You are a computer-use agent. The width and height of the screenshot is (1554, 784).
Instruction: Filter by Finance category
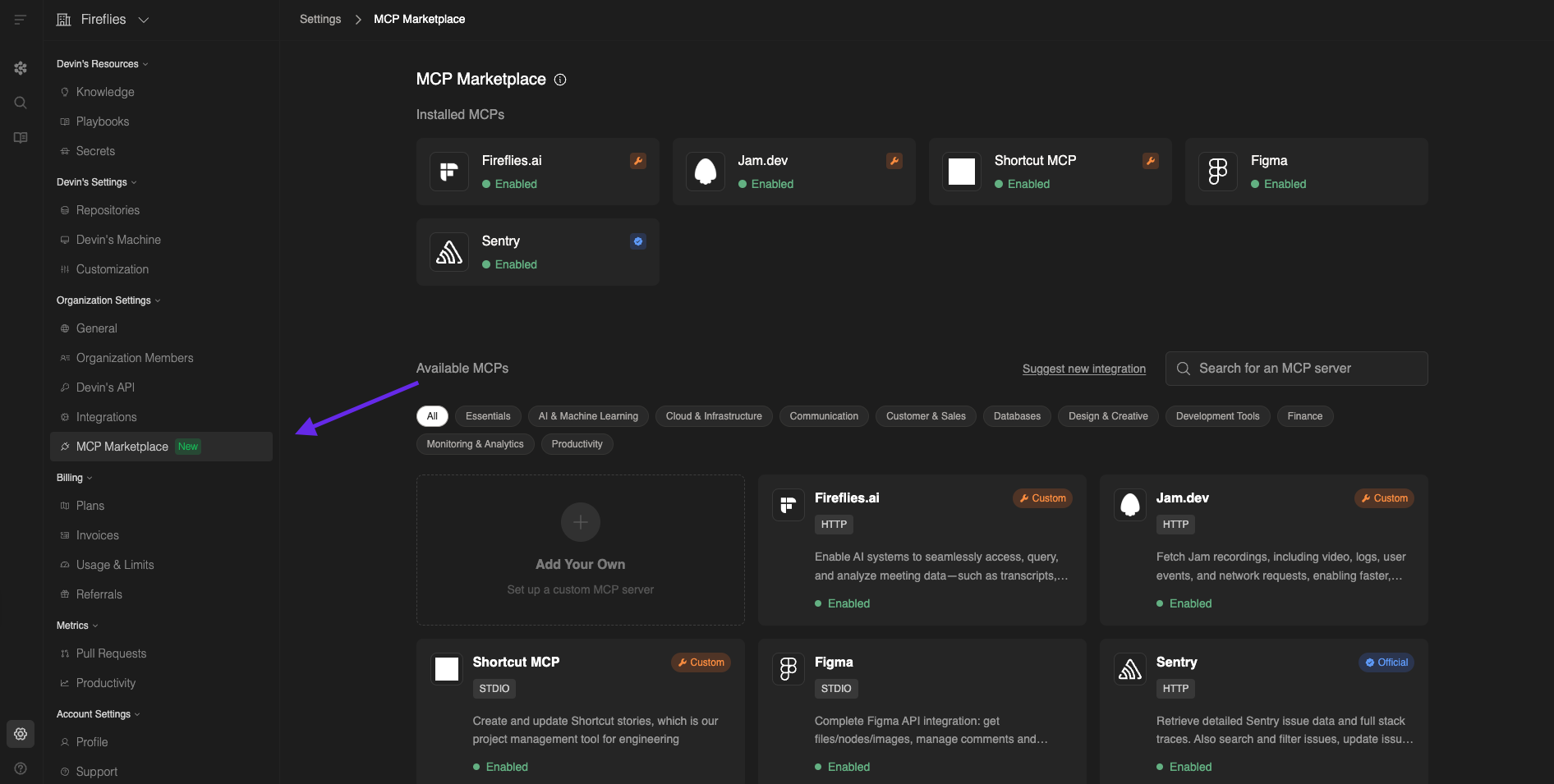(1305, 416)
